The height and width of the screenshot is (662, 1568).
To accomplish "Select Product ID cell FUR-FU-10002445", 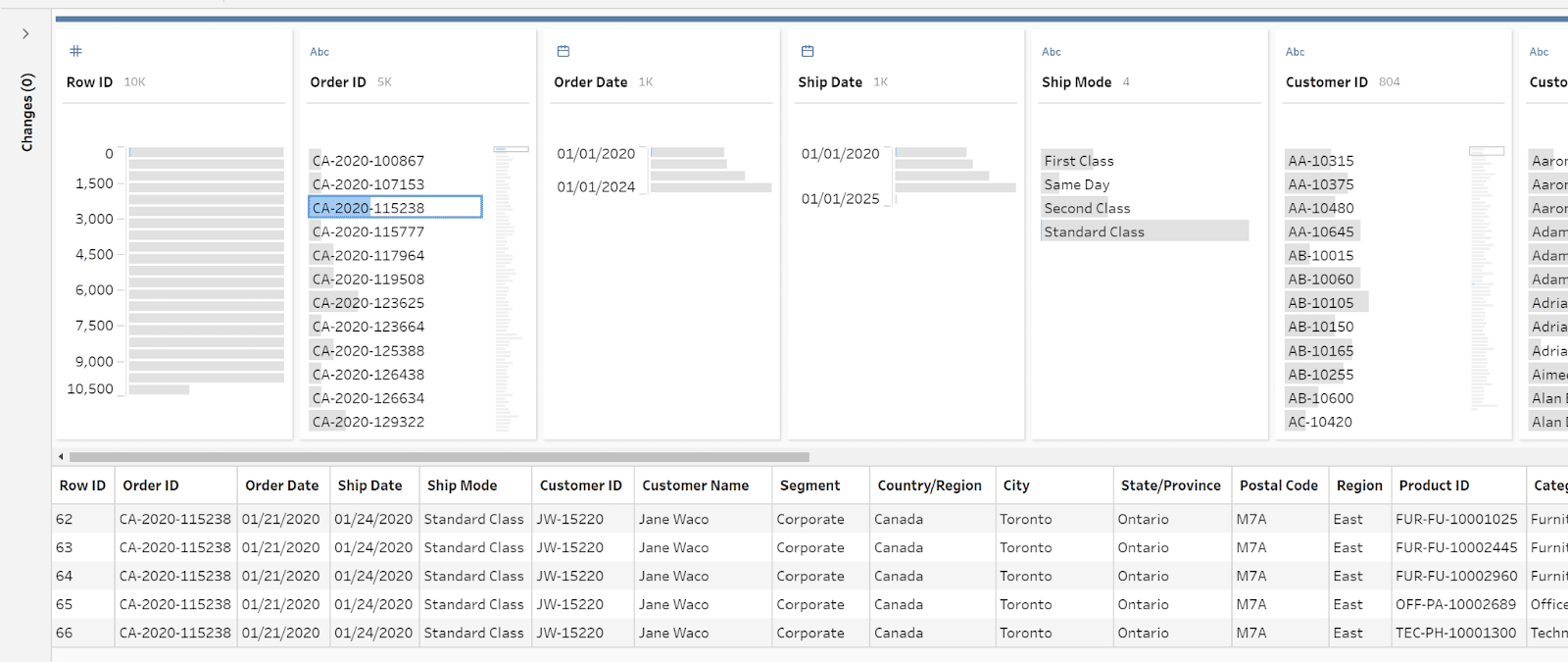I will coord(1458,548).
